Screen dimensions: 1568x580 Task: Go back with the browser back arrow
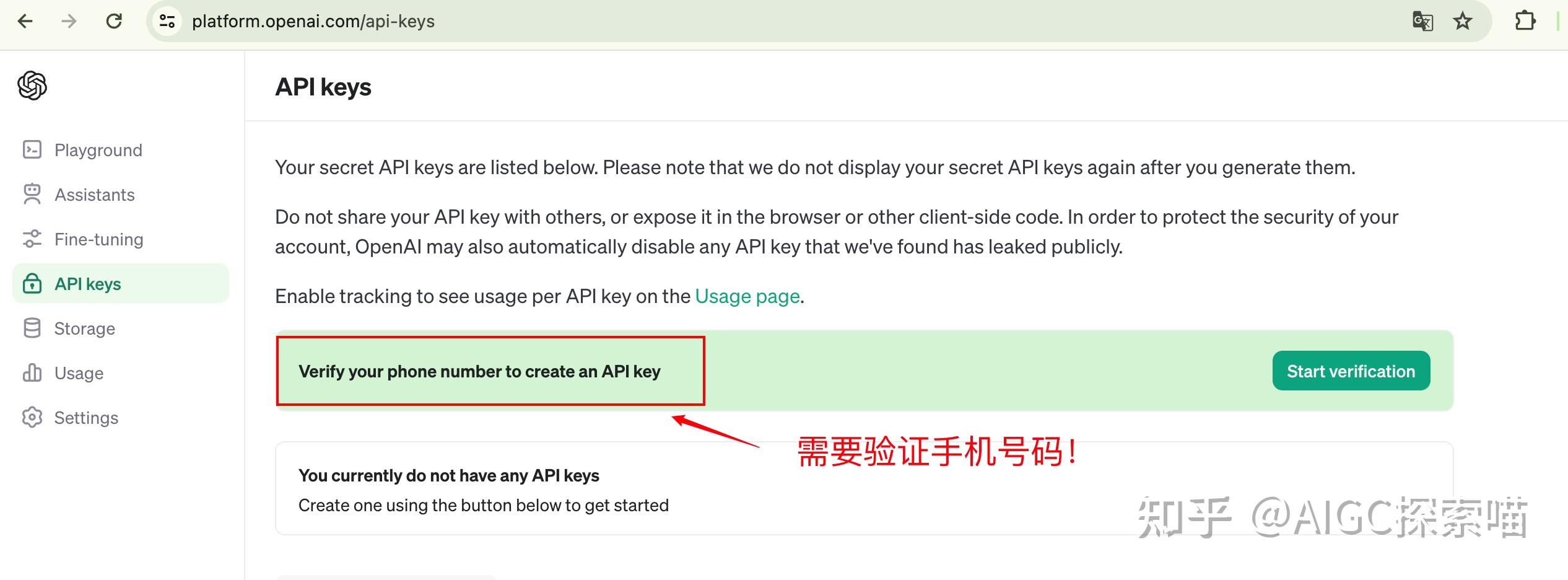click(25, 21)
